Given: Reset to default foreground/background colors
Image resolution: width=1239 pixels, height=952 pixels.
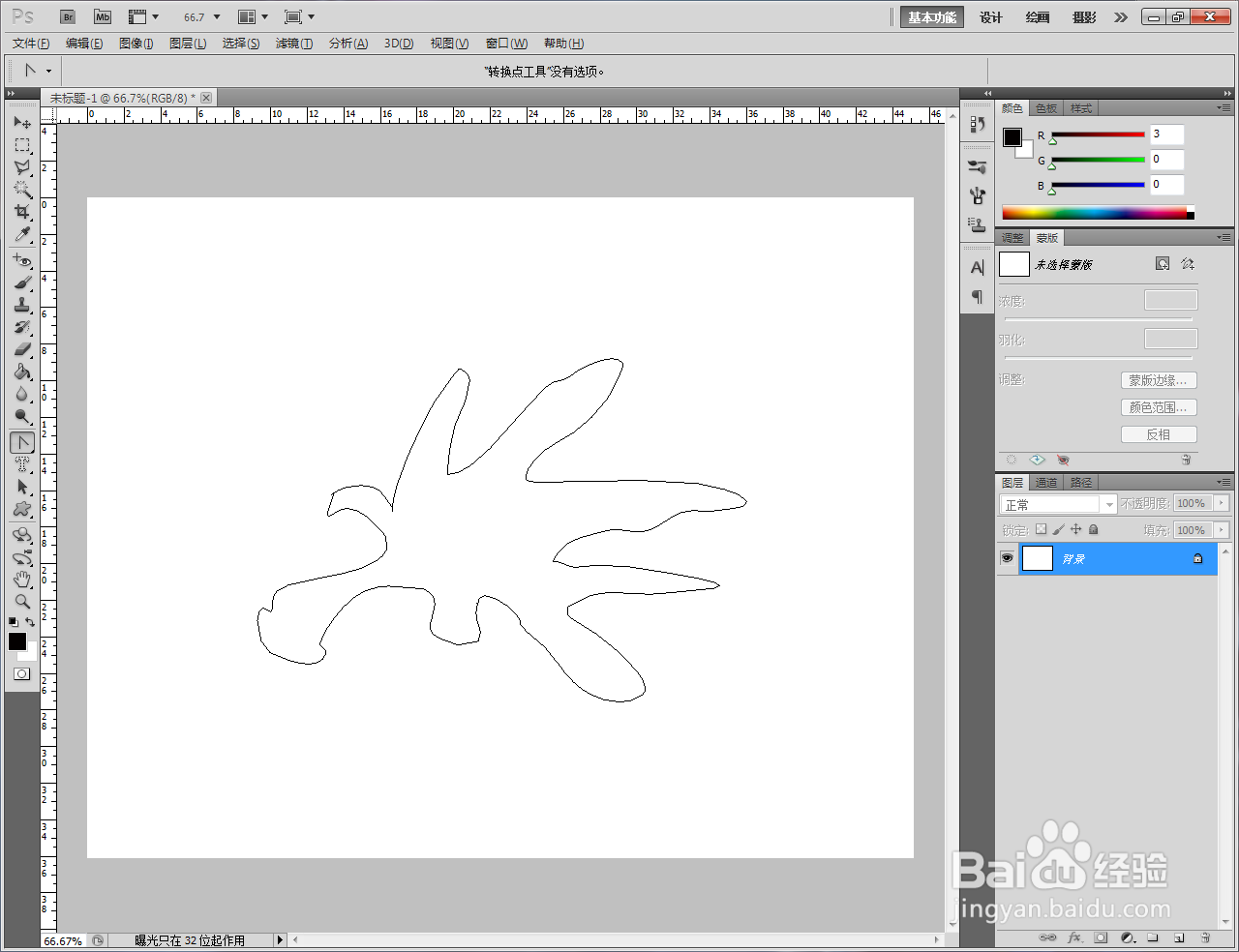Looking at the screenshot, I should click(x=13, y=622).
